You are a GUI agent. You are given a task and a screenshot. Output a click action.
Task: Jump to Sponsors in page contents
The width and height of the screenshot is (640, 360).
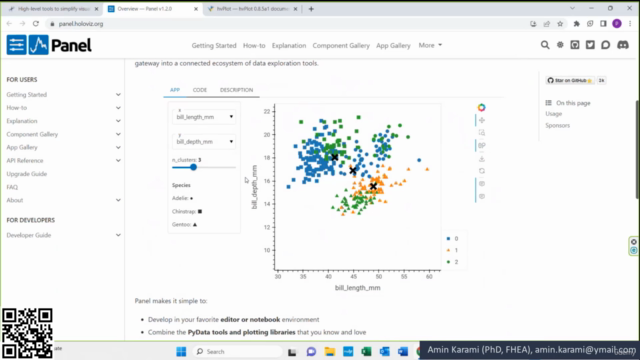pos(557,125)
